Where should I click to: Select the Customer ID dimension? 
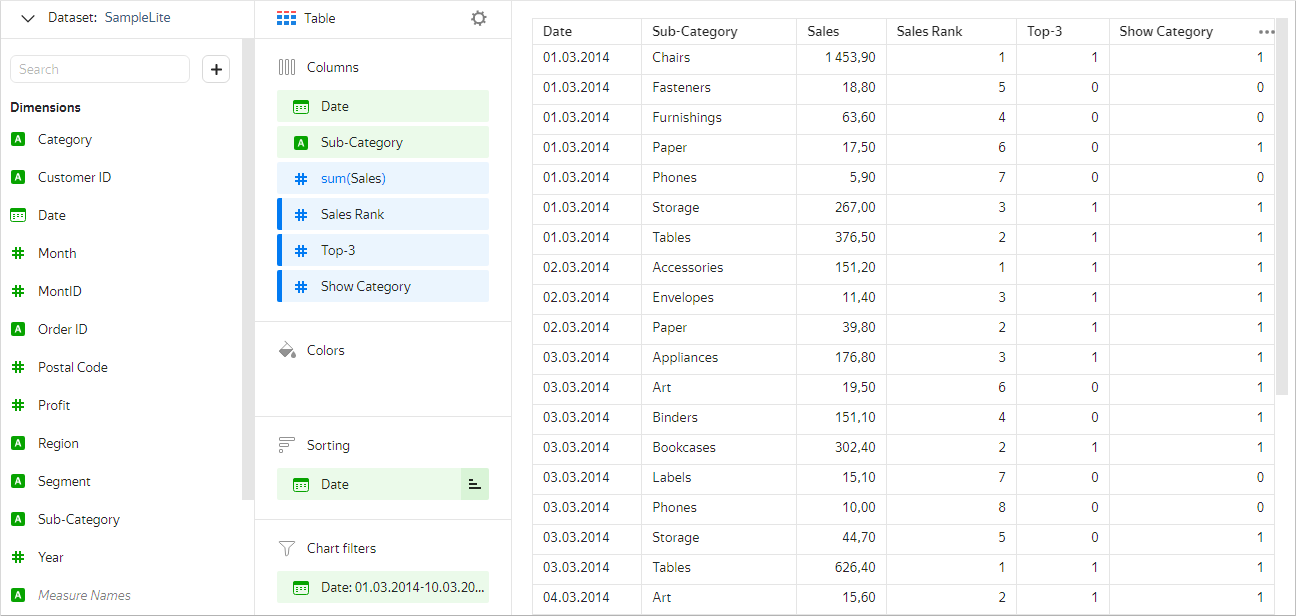(x=74, y=177)
